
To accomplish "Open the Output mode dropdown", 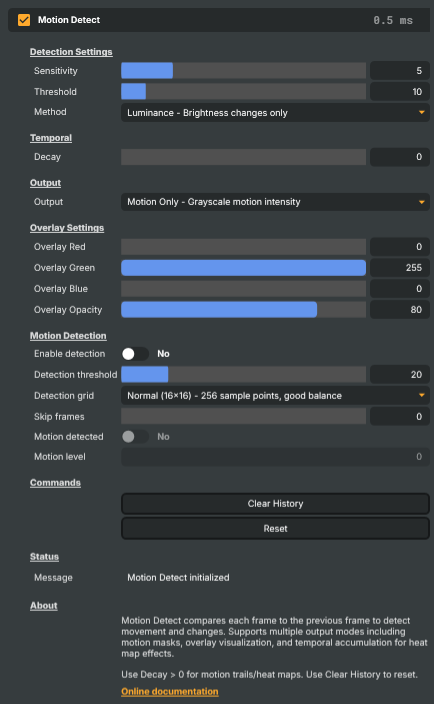I will [x=275, y=202].
